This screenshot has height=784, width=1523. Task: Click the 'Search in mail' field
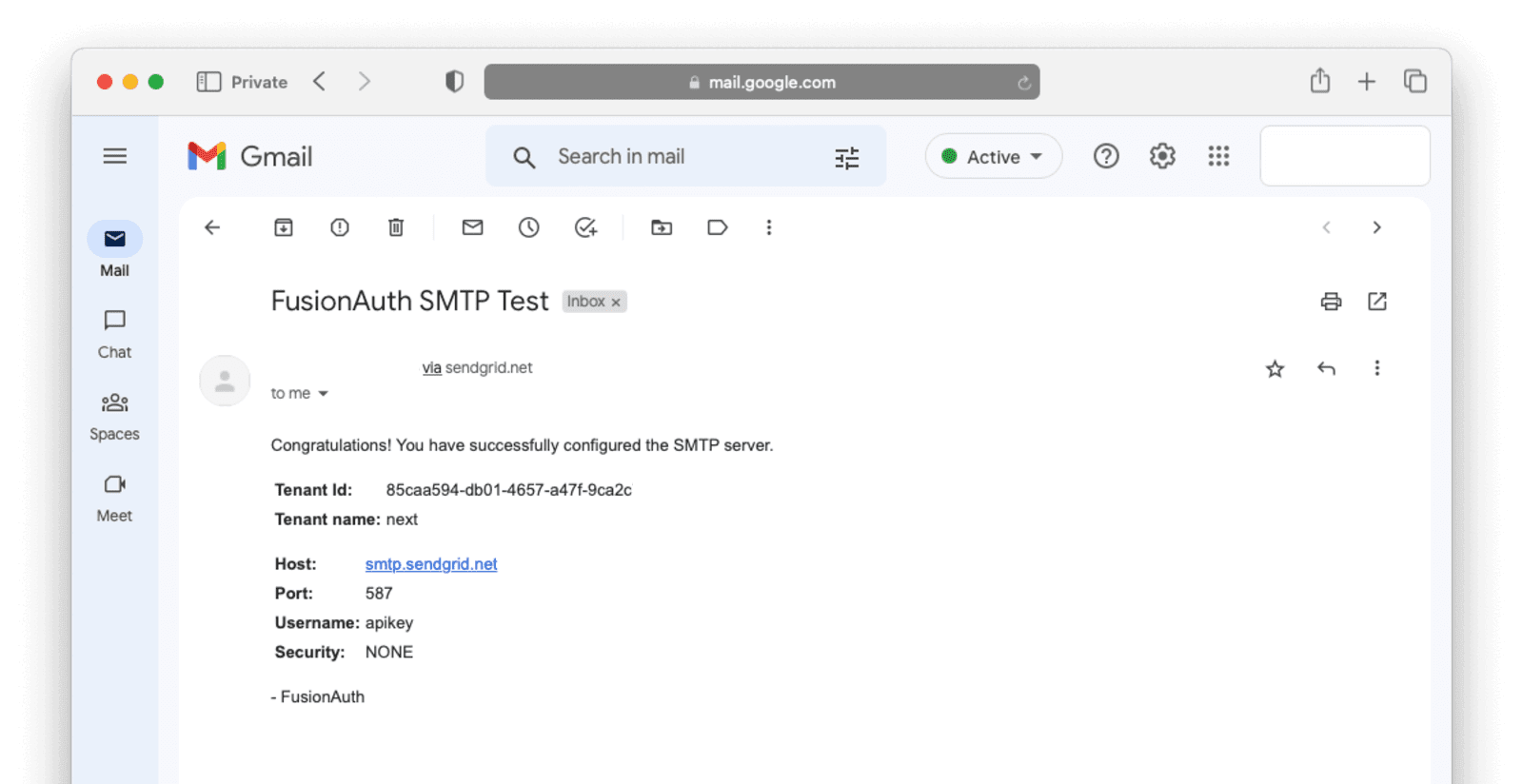click(685, 156)
